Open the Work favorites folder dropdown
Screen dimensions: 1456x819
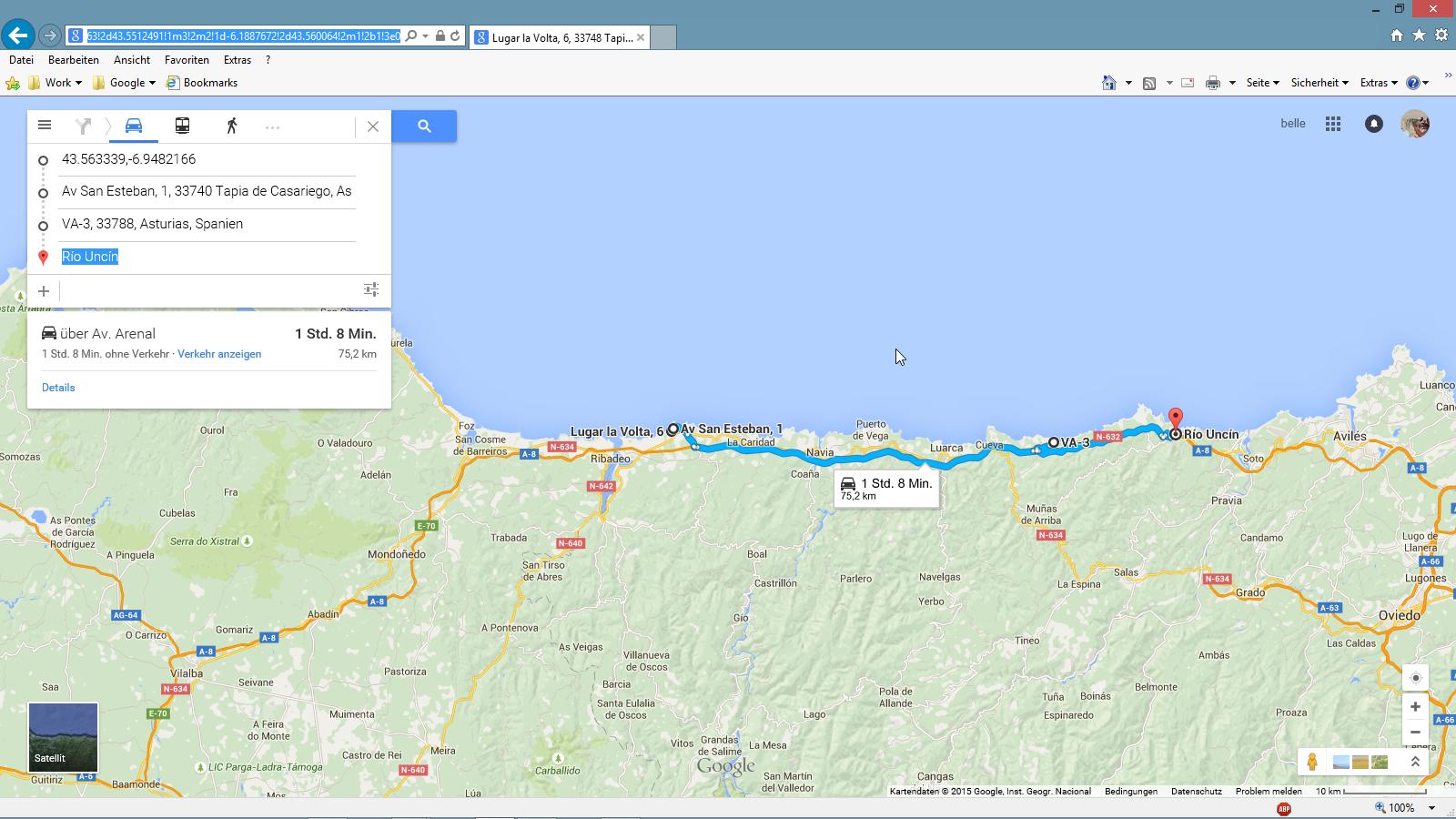coord(56,83)
